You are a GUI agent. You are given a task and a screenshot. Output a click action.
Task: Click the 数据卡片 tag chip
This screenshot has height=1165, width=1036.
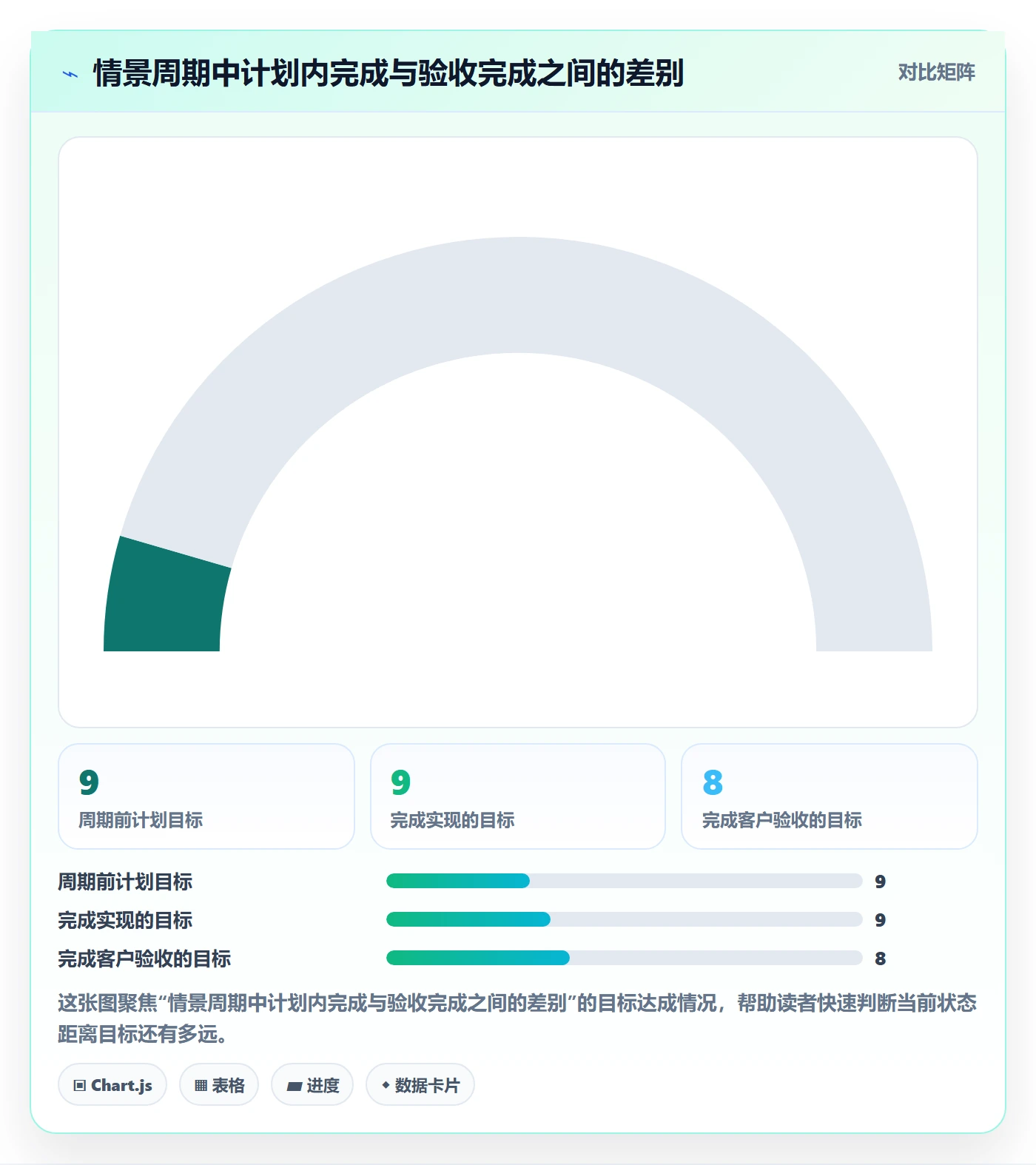420,1085
